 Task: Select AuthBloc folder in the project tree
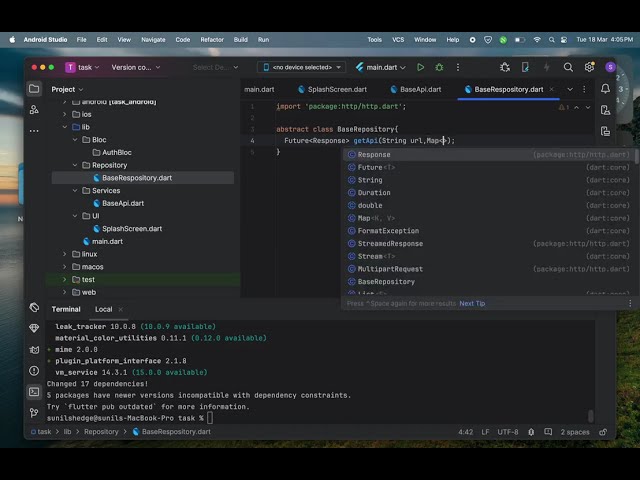click(x=117, y=152)
